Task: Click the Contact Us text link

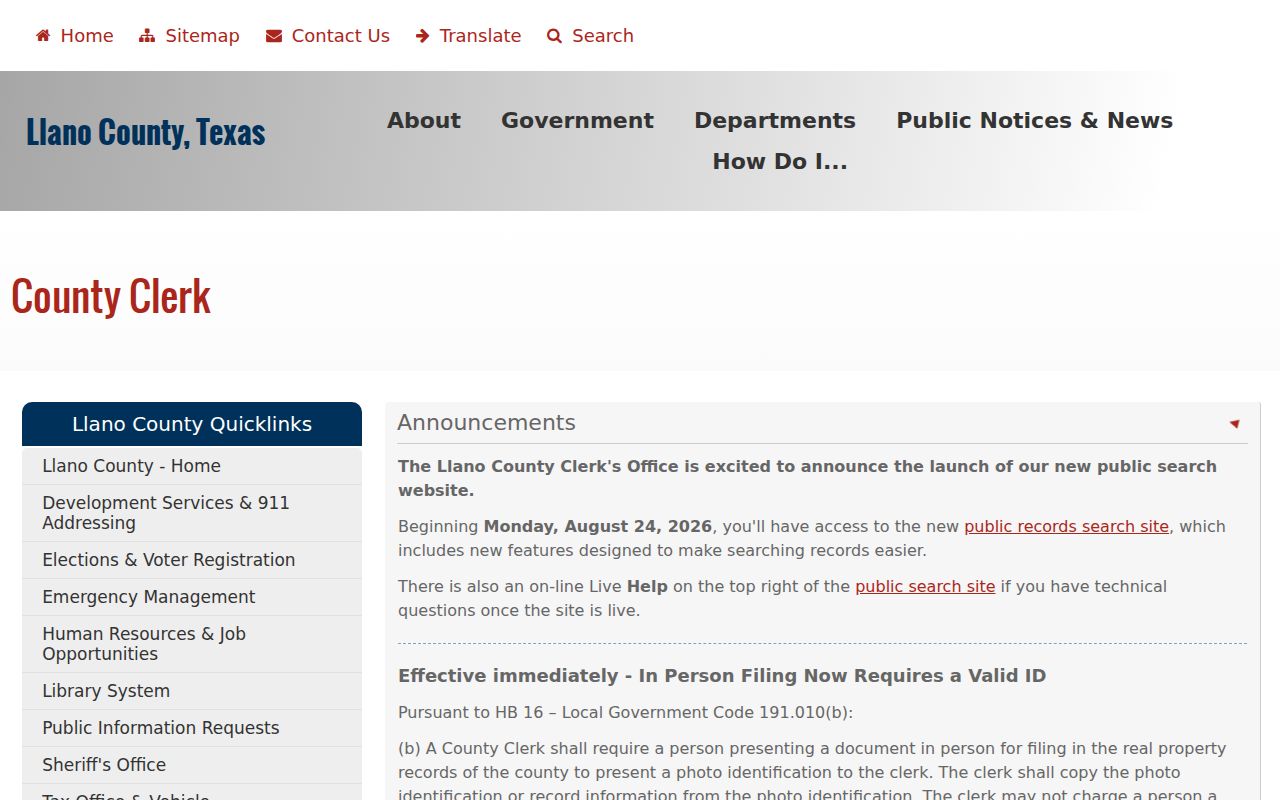Action: (x=341, y=36)
